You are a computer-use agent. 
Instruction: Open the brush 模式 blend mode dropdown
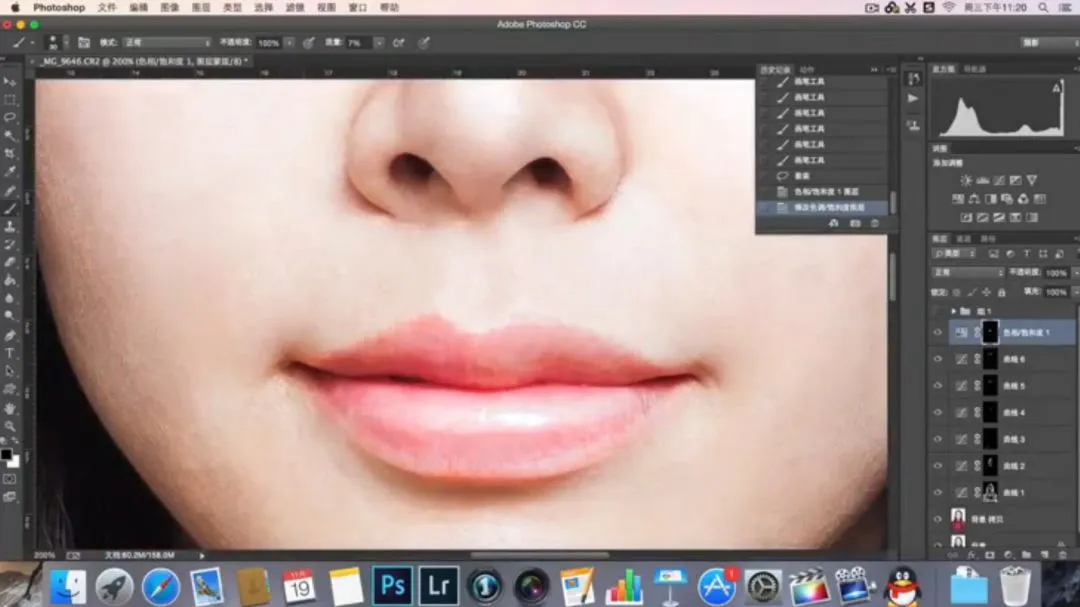[x=166, y=43]
